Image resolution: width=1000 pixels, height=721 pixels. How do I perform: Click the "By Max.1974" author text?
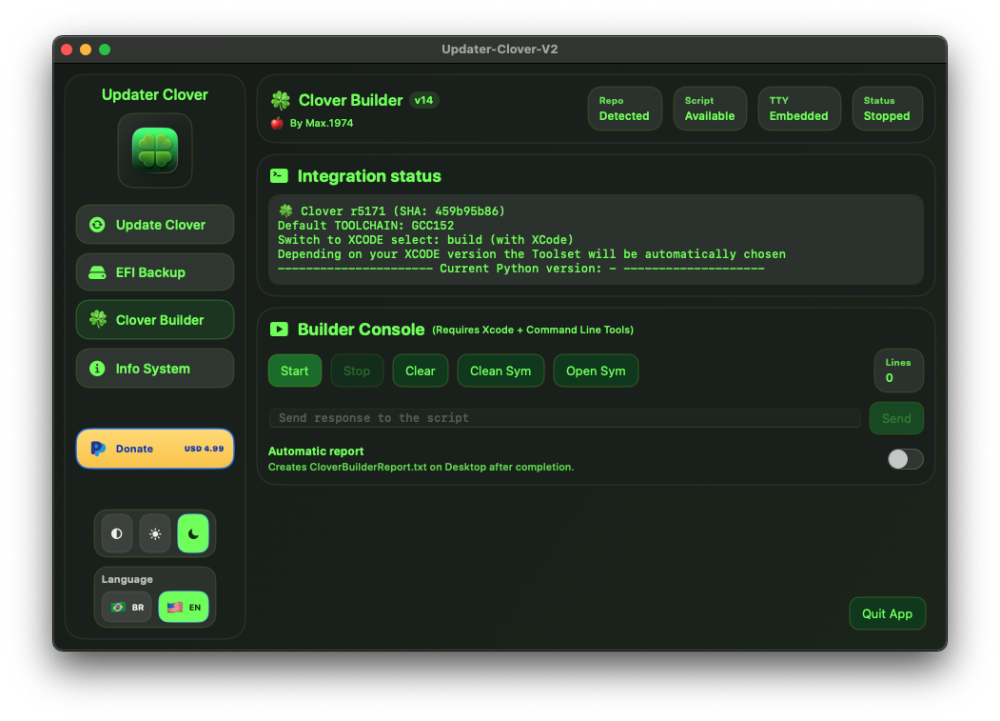tap(321, 123)
